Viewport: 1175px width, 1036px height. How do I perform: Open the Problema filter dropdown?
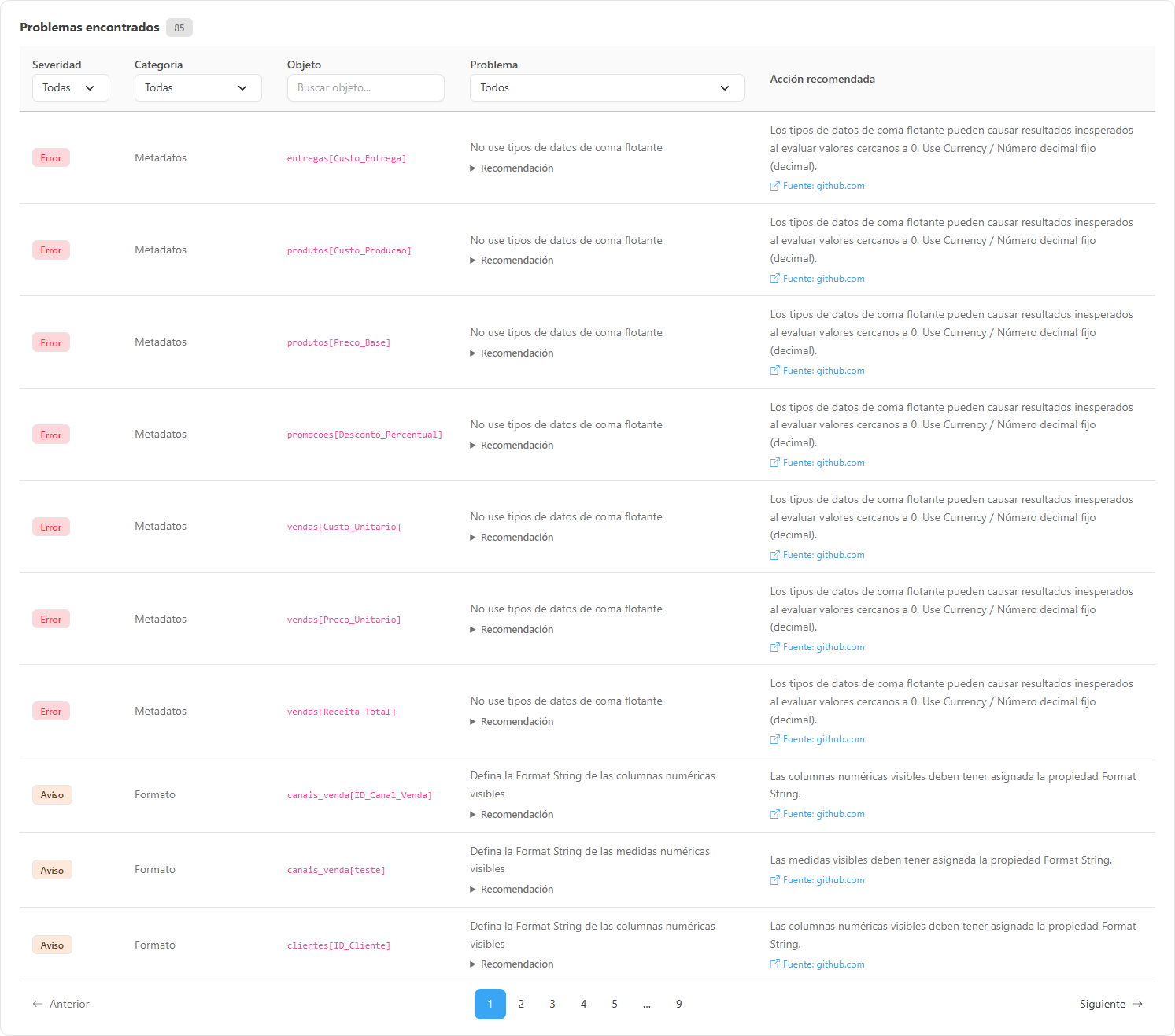[x=607, y=87]
